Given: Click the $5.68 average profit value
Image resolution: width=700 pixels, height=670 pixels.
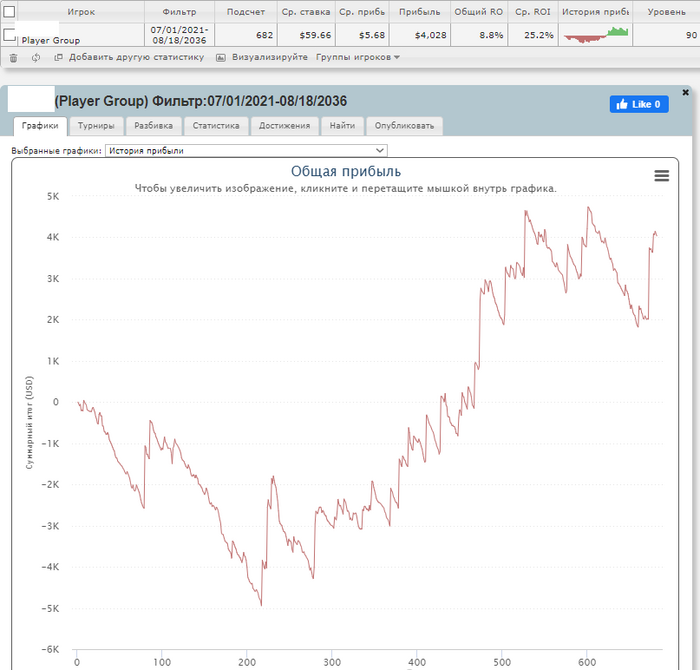Looking at the screenshot, I should [x=371, y=35].
